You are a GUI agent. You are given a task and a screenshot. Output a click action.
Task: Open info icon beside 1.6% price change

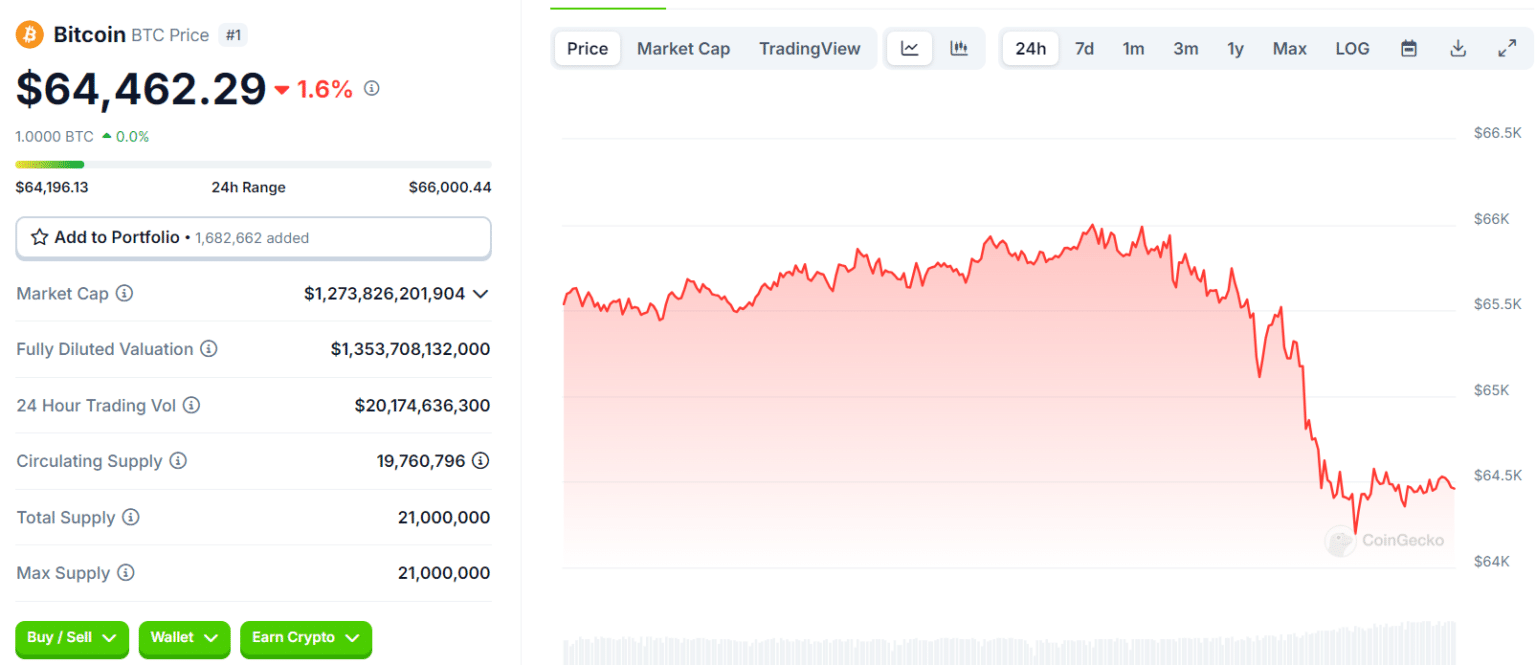click(x=372, y=88)
